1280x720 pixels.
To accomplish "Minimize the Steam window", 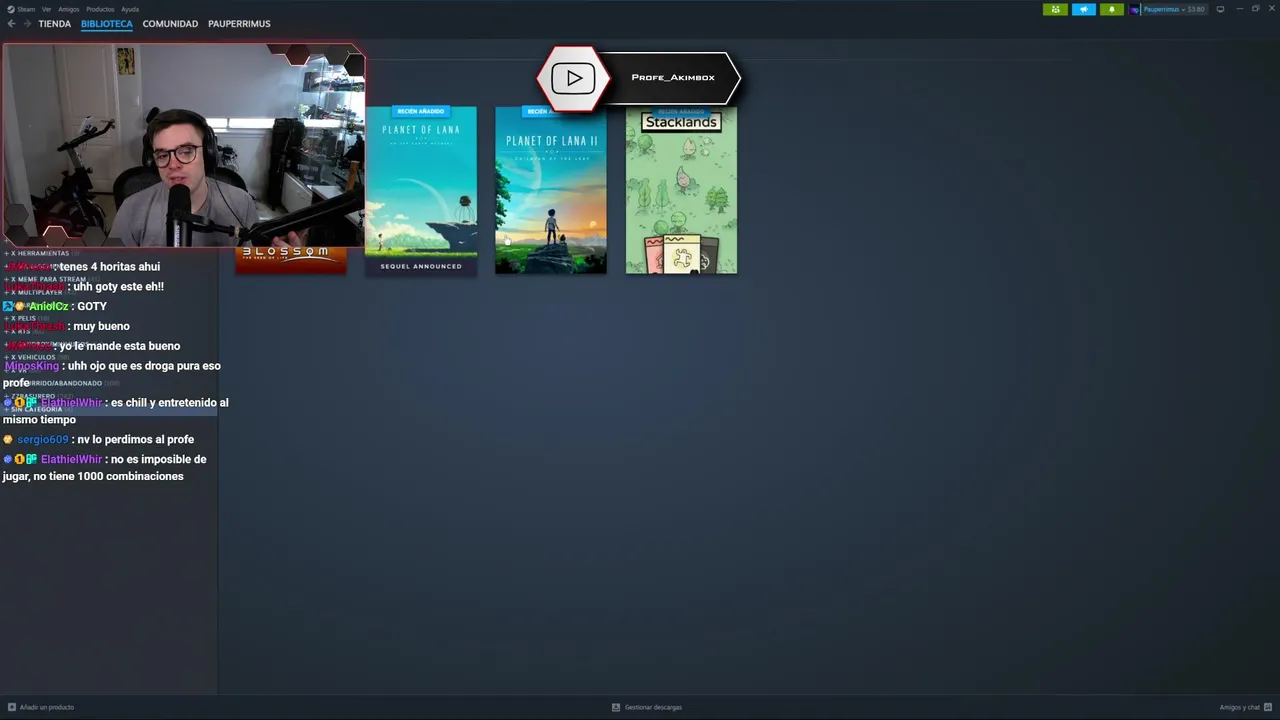I will pos(1240,9).
